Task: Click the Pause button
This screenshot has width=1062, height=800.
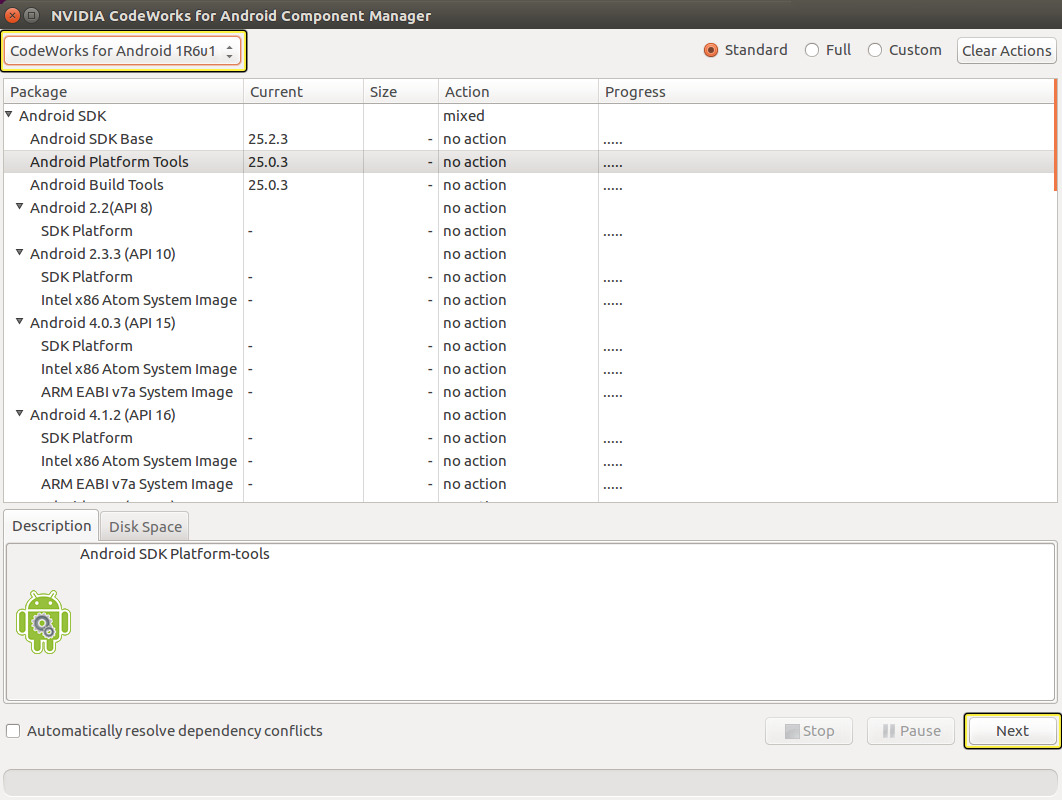Action: point(910,731)
